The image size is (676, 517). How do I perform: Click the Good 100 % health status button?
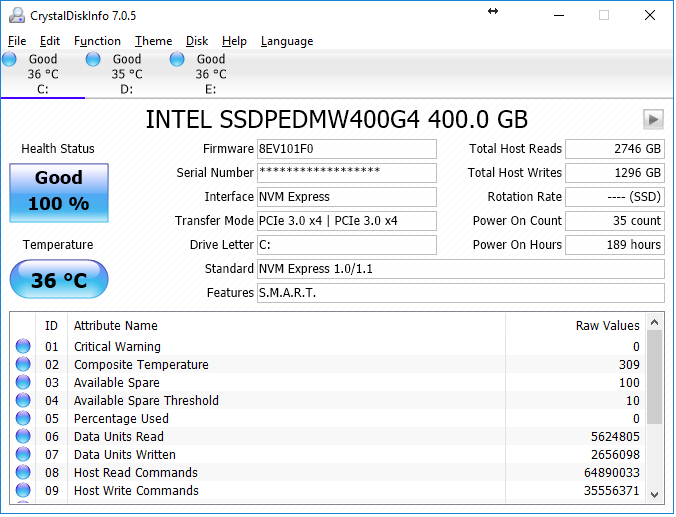click(59, 193)
